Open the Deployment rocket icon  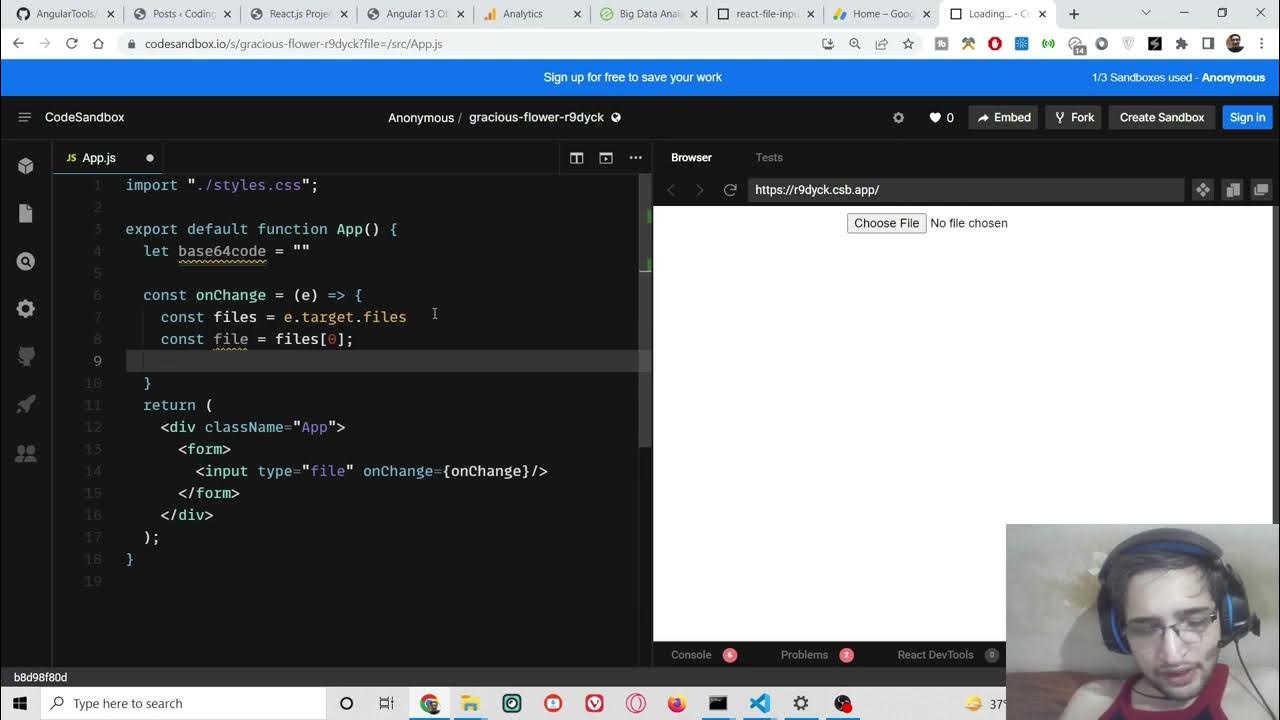(x=26, y=404)
